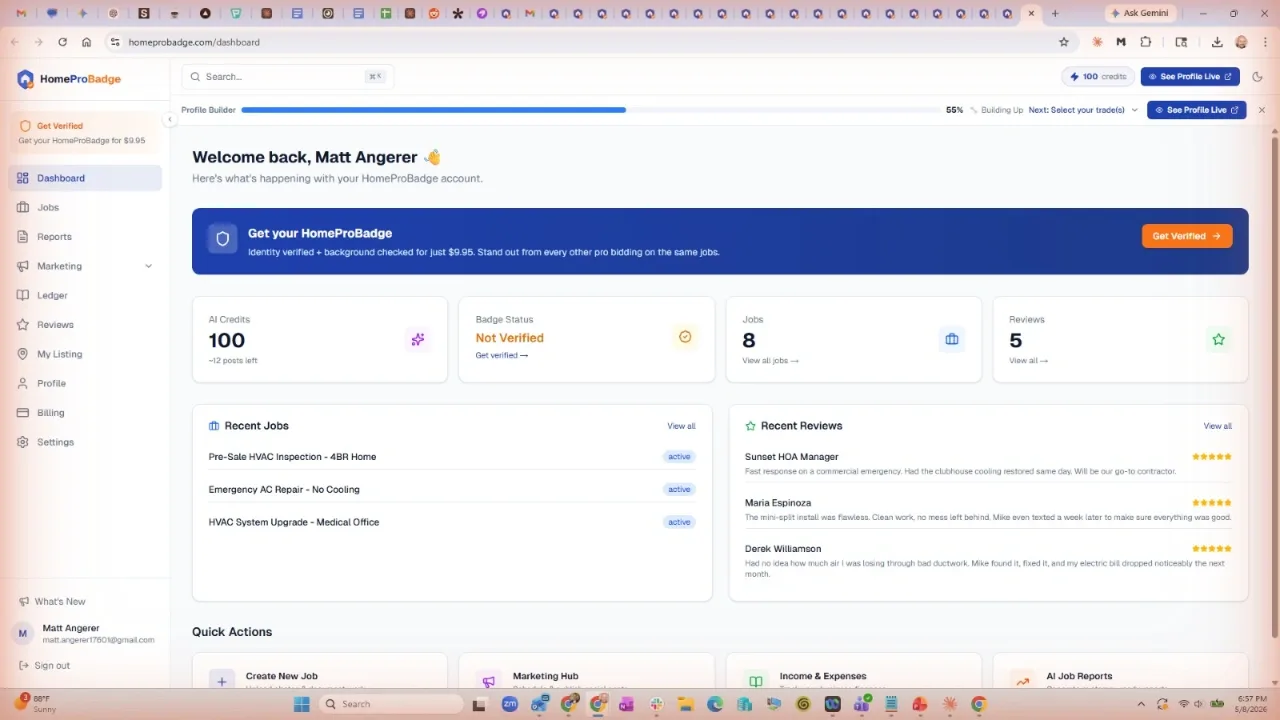The height and width of the screenshot is (720, 1280).
Task: Collapse the sidebar with the chevron handle
Action: point(170,119)
